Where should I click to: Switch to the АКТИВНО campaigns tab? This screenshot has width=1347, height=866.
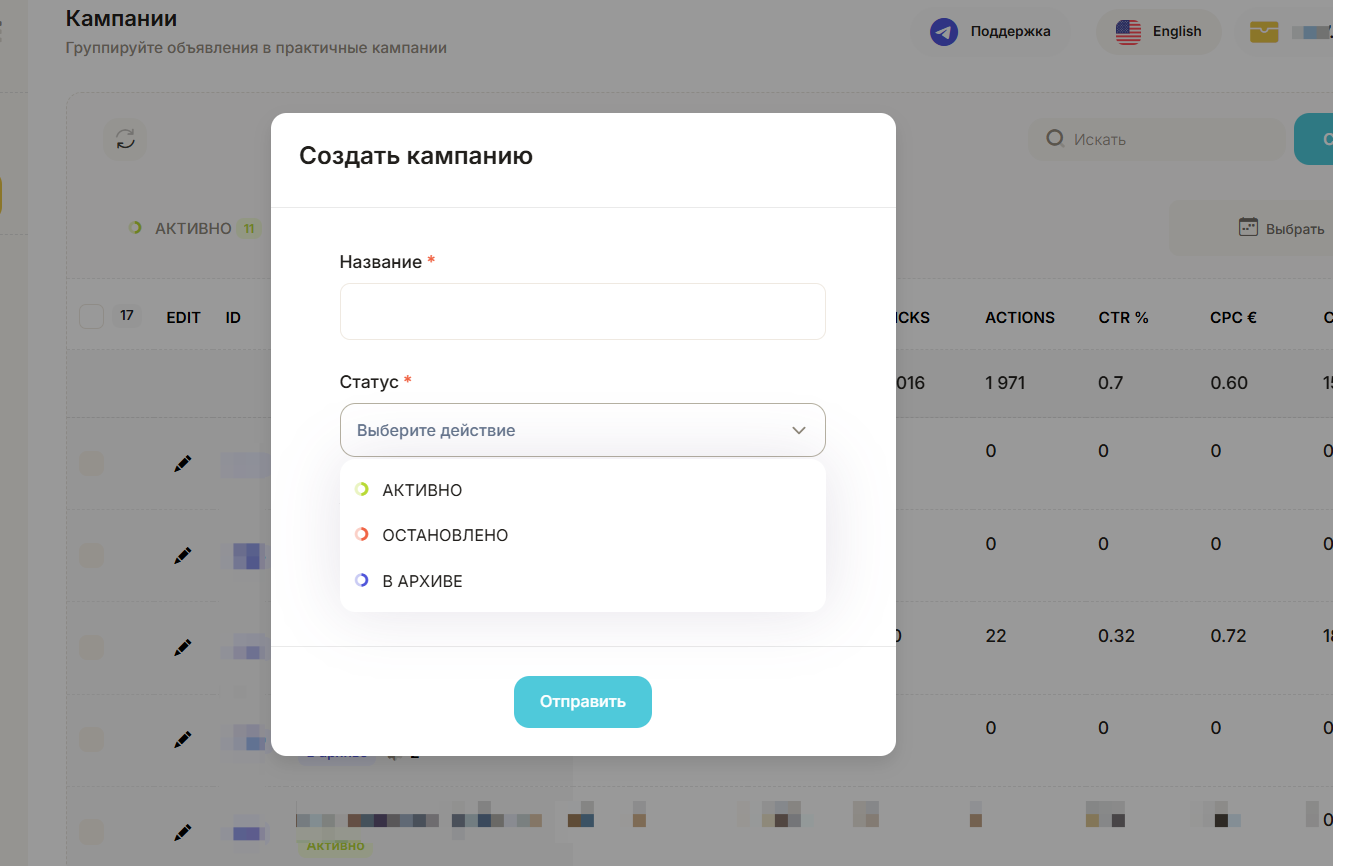(193, 229)
